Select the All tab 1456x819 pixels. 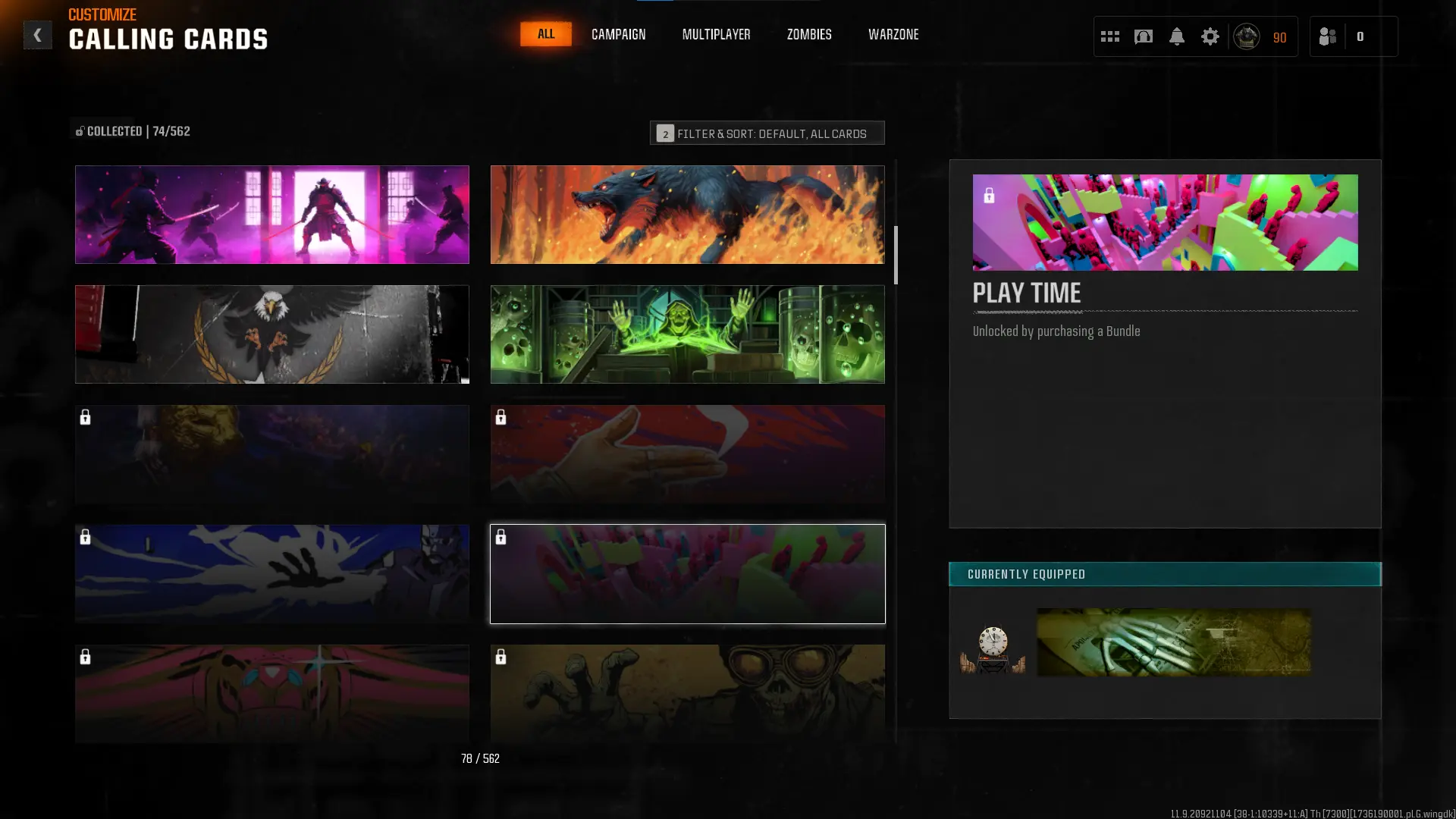[x=546, y=34]
